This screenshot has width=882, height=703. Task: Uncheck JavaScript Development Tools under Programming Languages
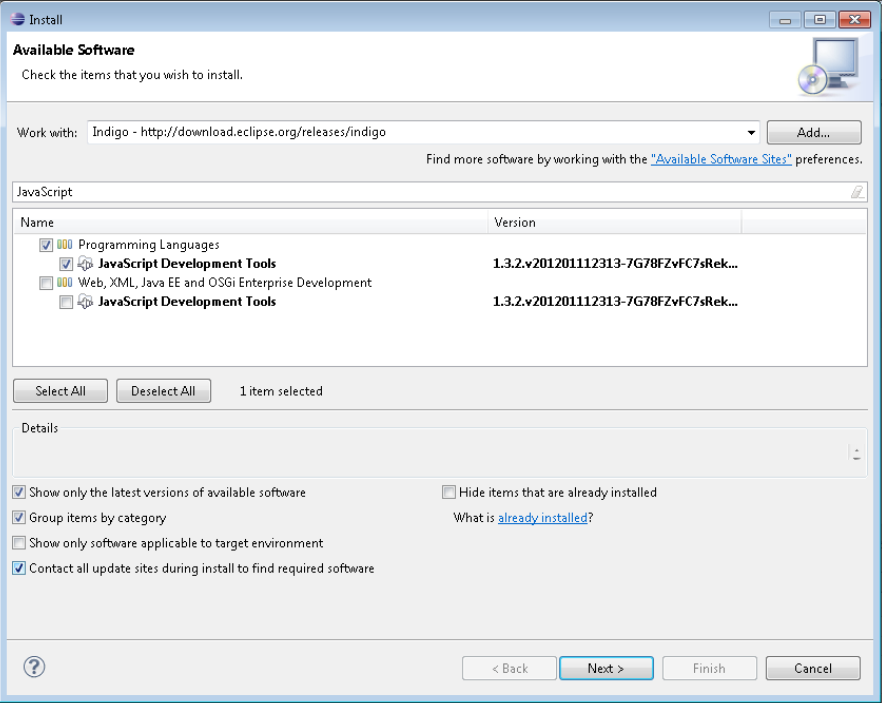coord(66,264)
